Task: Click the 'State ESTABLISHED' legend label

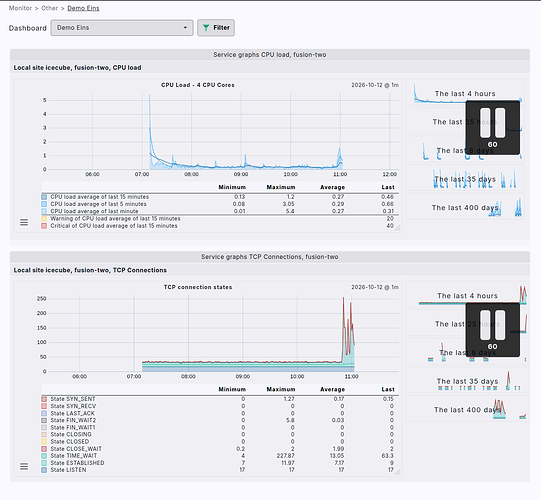Action: tap(77, 463)
